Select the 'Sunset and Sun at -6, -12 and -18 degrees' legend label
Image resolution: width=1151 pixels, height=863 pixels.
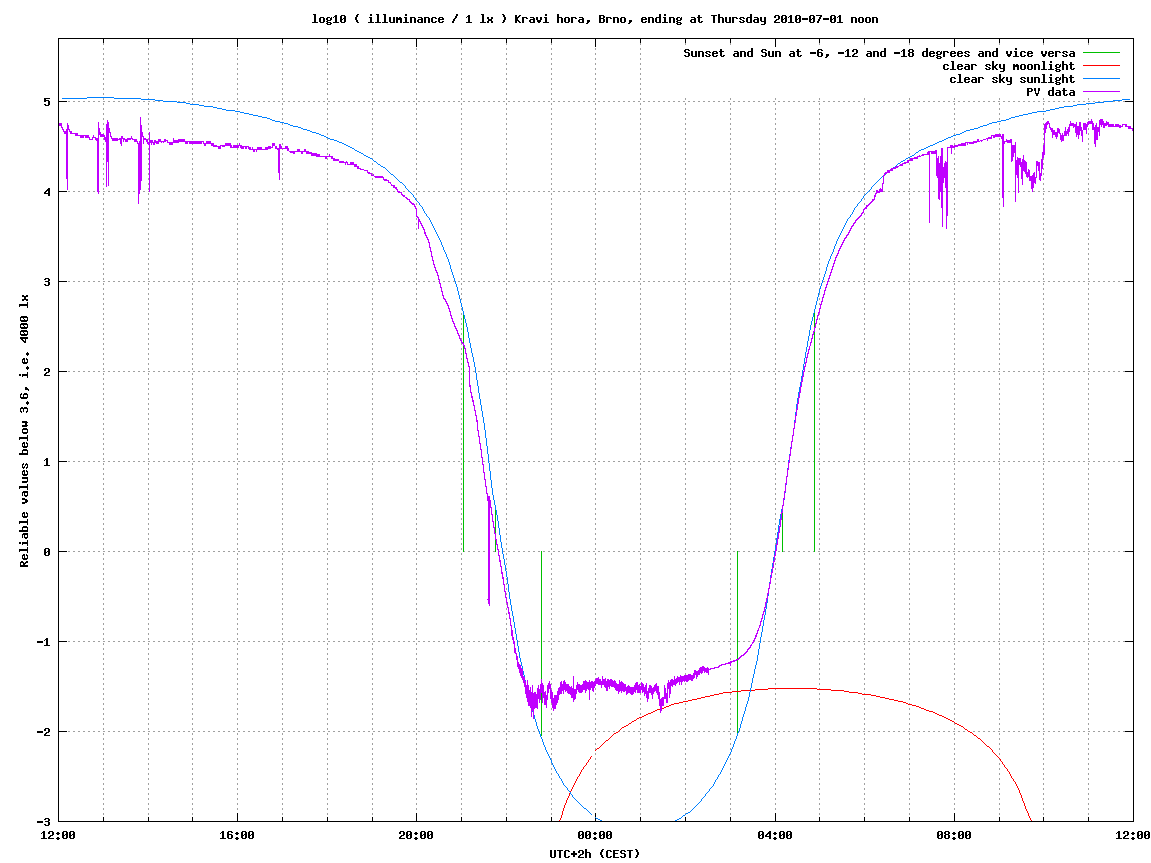click(x=879, y=53)
